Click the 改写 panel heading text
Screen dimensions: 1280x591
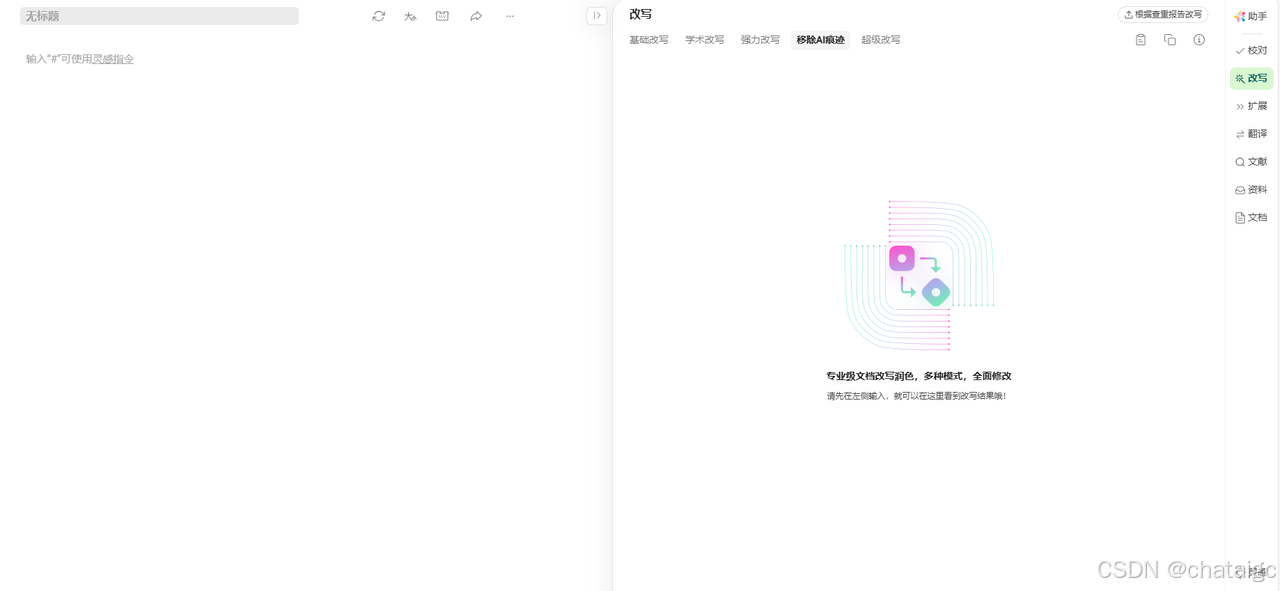[x=641, y=14]
